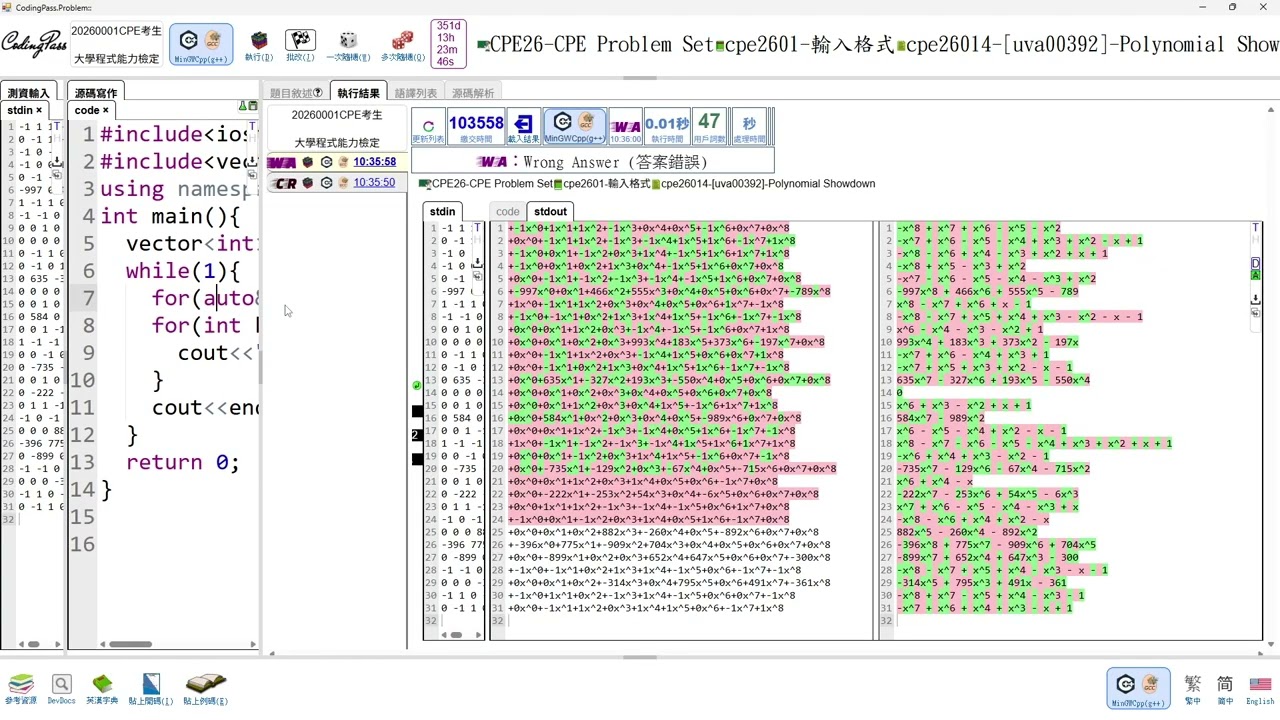Open the 源碼寫作 tab
Viewport: 1280px width, 720px height.
click(96, 93)
